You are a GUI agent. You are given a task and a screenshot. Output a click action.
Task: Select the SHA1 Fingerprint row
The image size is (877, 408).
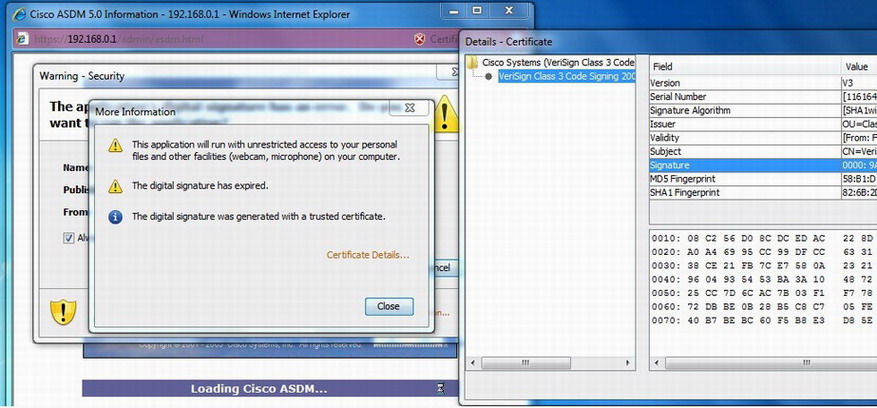(x=763, y=193)
